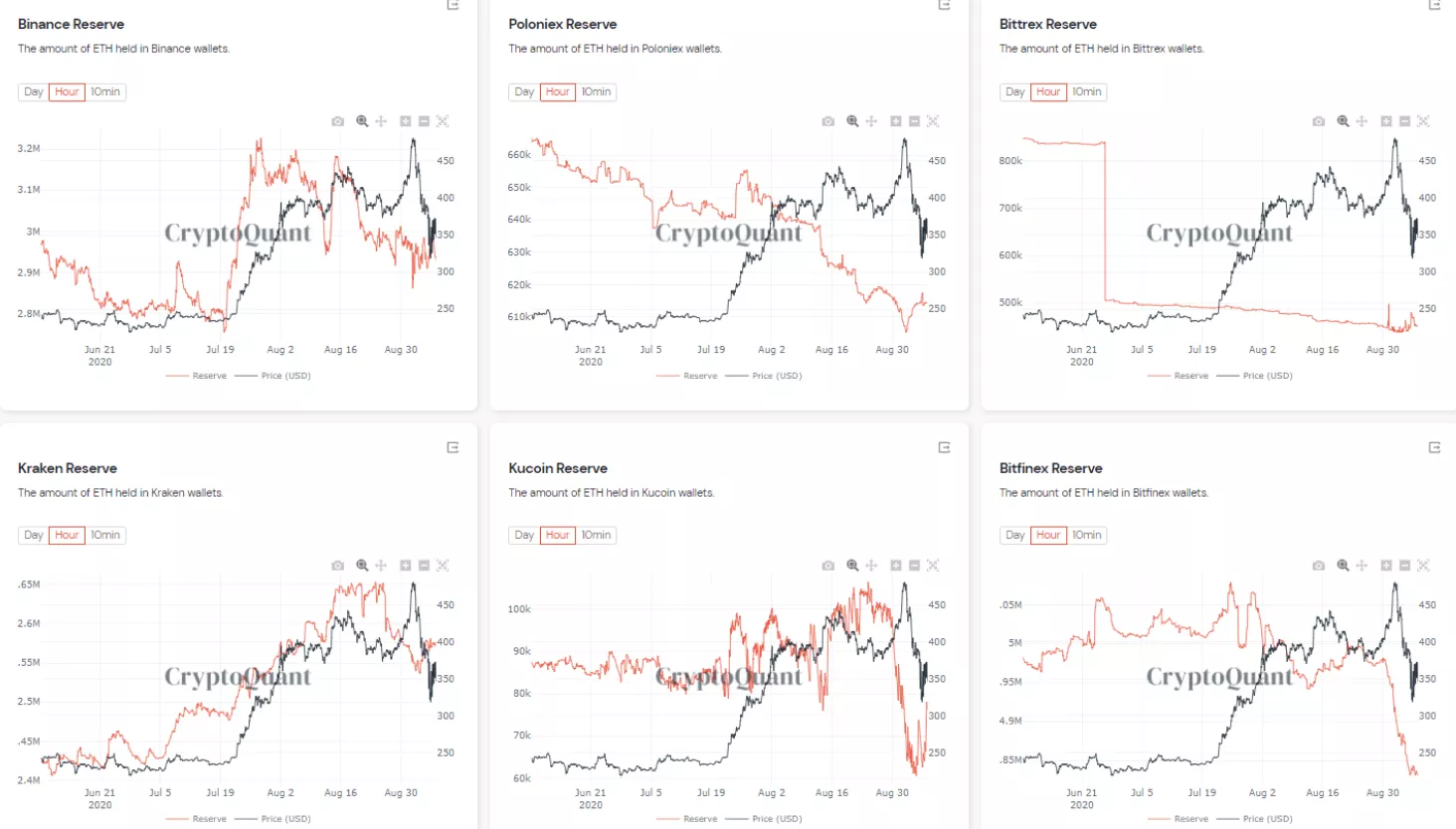Download Binance Reserve chart as image
Image resolution: width=1456 pixels, height=829 pixels.
pyautogui.click(x=338, y=121)
